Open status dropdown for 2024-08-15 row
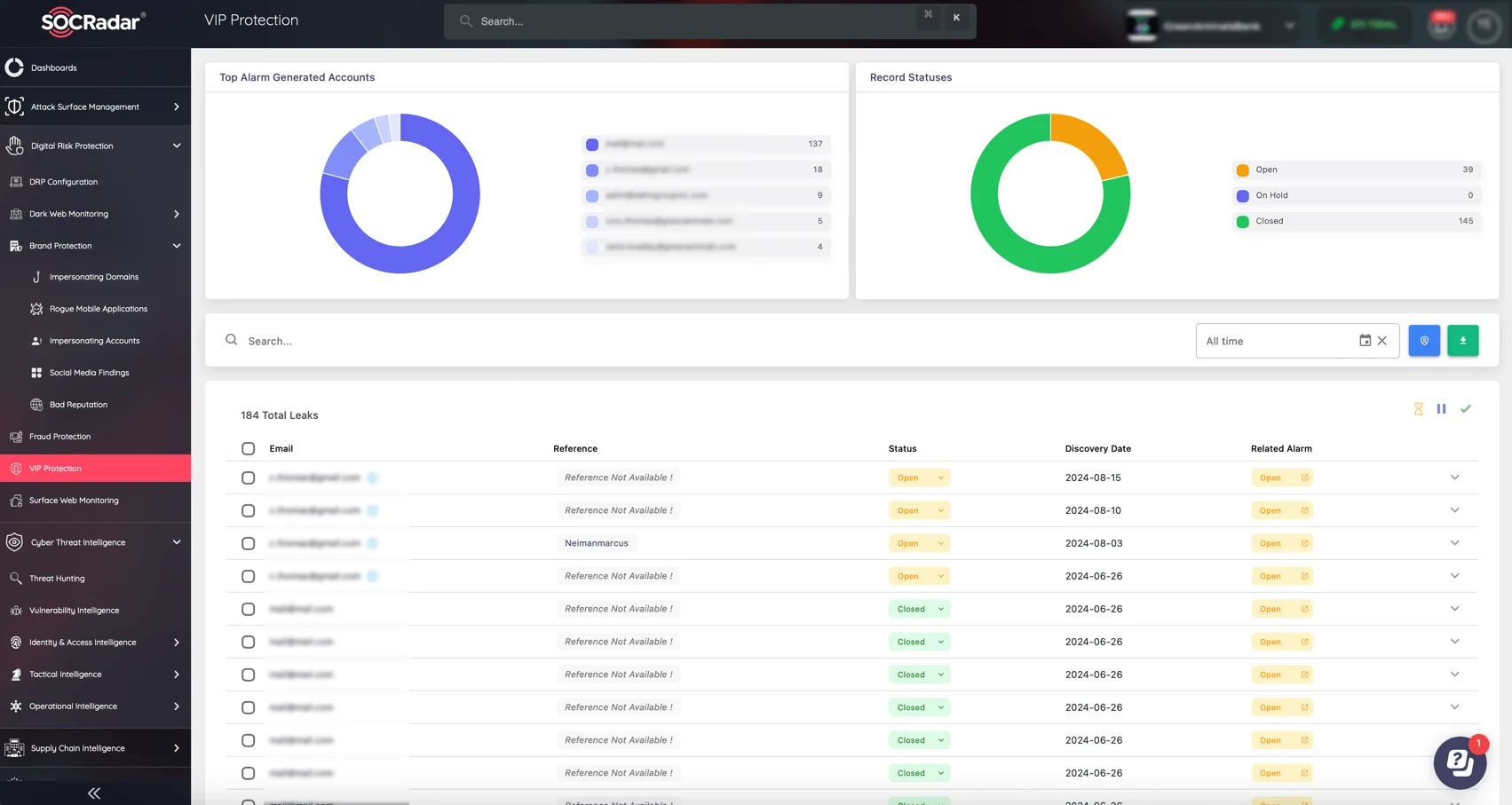The image size is (1512, 805). (919, 477)
